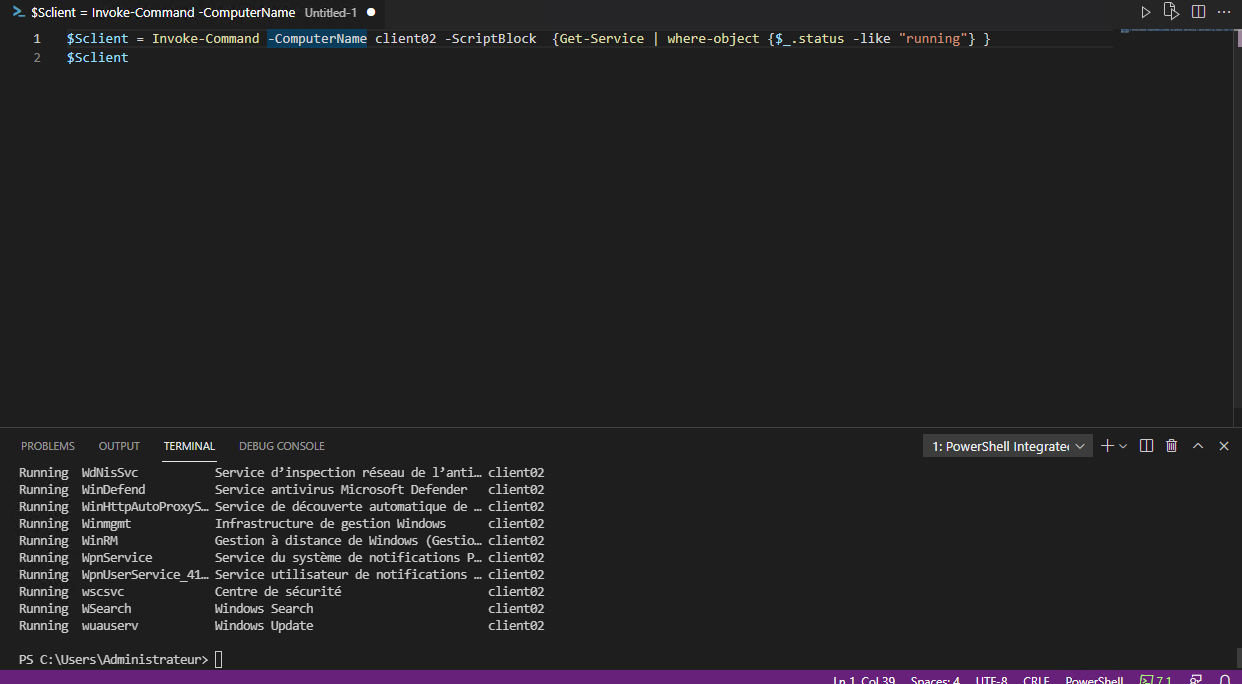Switch to the DEBUG CONSOLE tab

click(281, 445)
